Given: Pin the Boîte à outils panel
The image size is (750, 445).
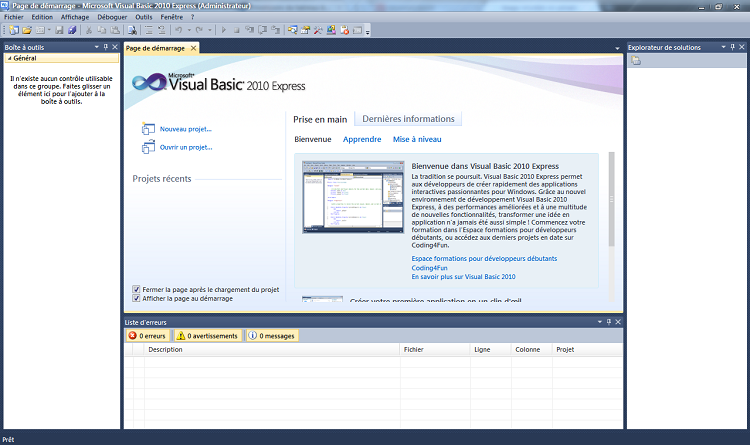Looking at the screenshot, I should click(105, 47).
